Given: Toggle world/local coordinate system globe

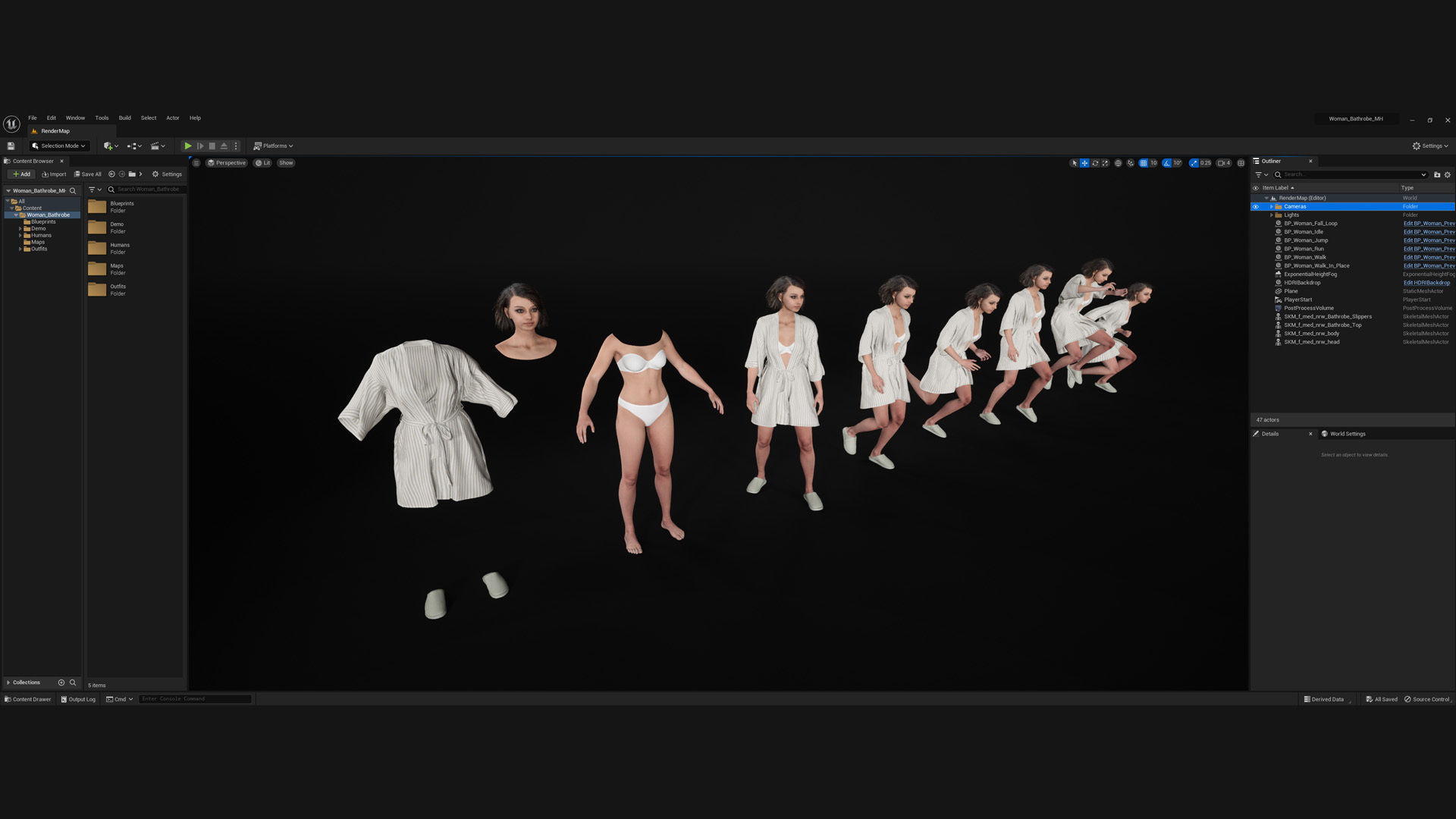Looking at the screenshot, I should click(1118, 162).
